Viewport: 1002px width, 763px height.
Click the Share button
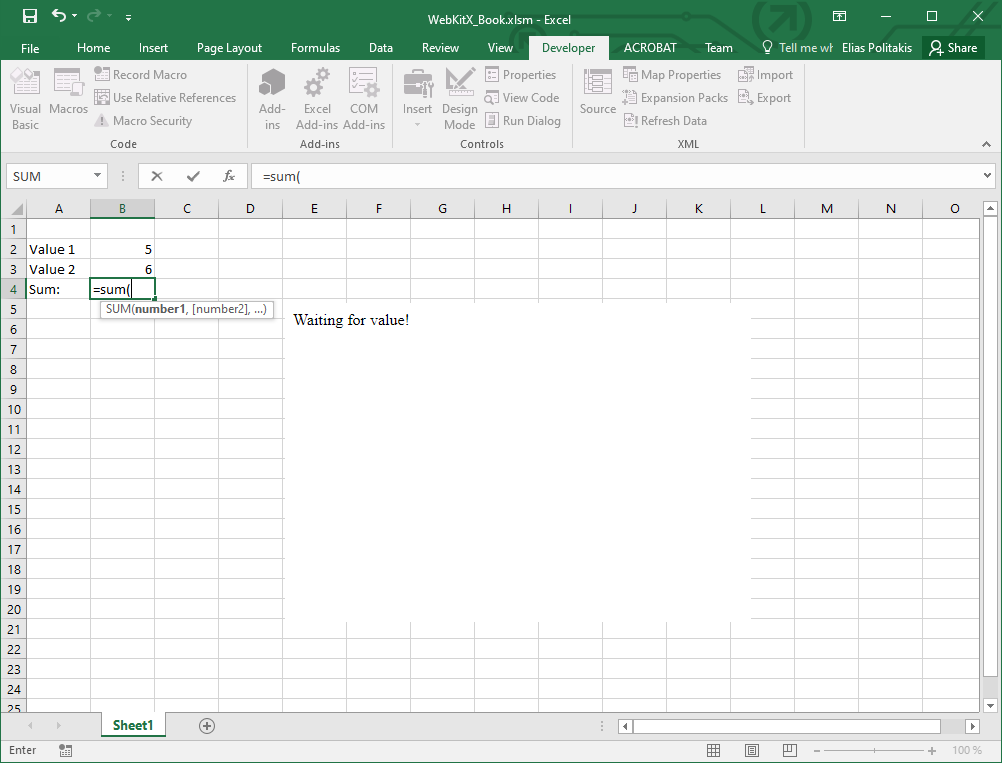point(953,48)
